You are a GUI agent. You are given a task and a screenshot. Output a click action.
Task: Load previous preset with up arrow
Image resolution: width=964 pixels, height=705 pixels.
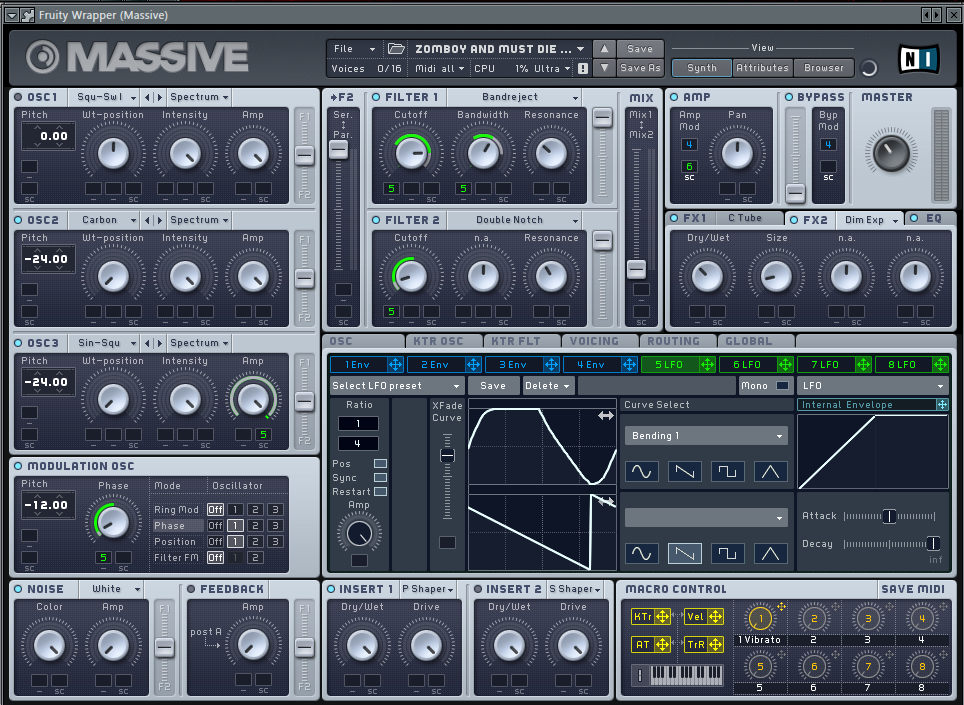click(604, 49)
